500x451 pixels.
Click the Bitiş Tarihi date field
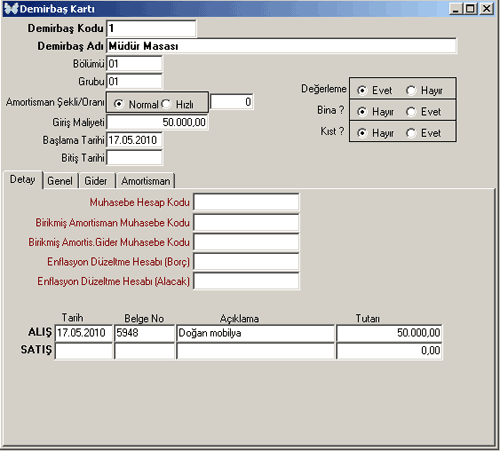[135, 158]
